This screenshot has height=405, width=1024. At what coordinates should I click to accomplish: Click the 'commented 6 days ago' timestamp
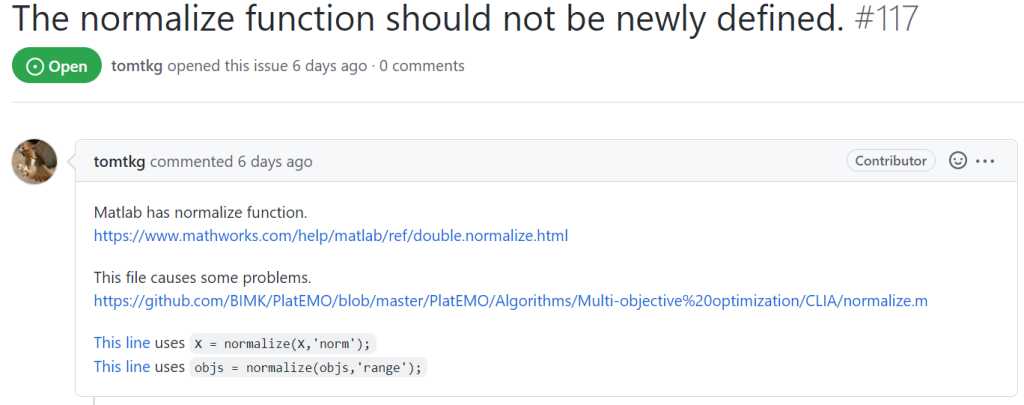[x=231, y=161]
